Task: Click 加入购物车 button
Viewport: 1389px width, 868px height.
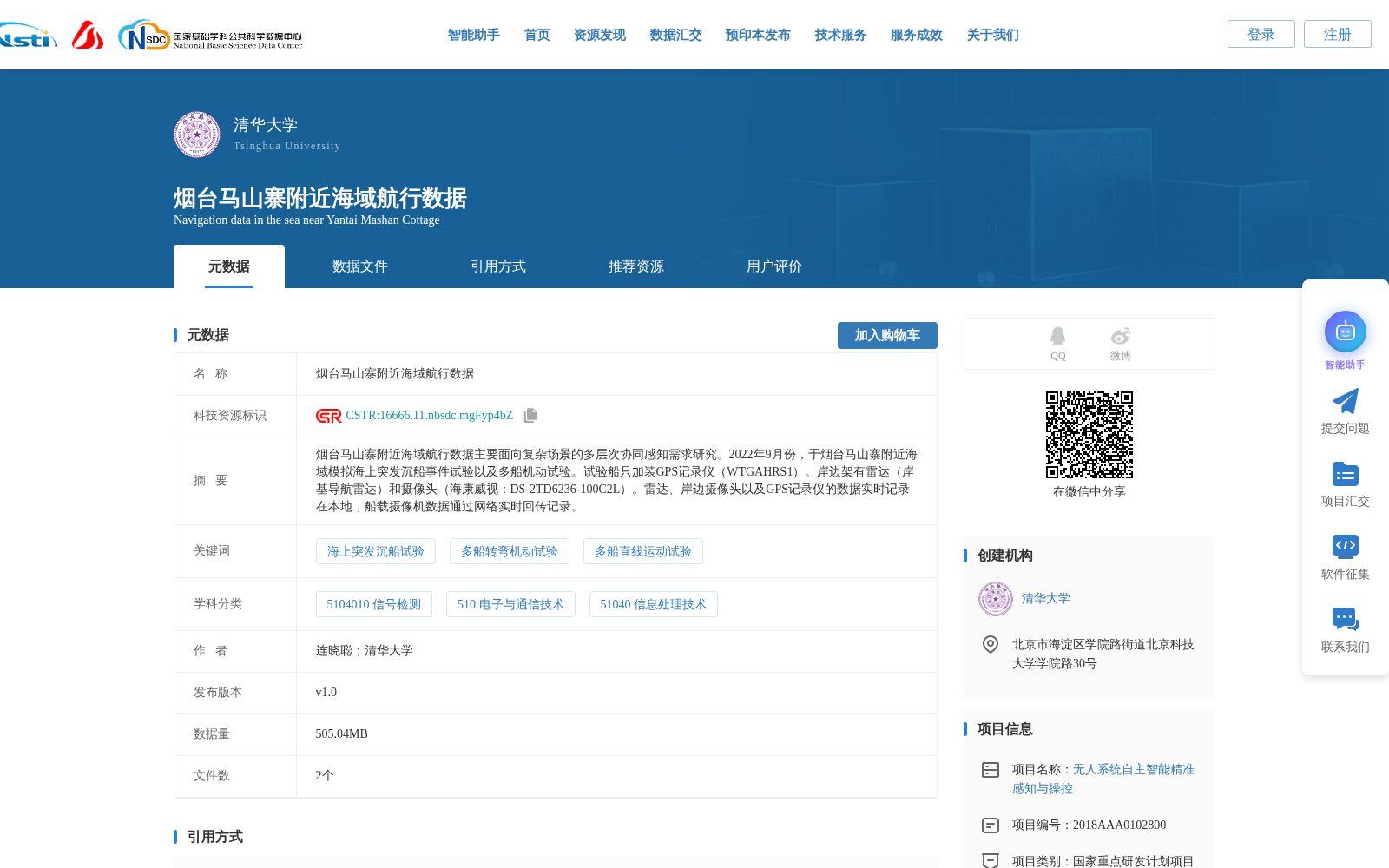Action: 887,335
